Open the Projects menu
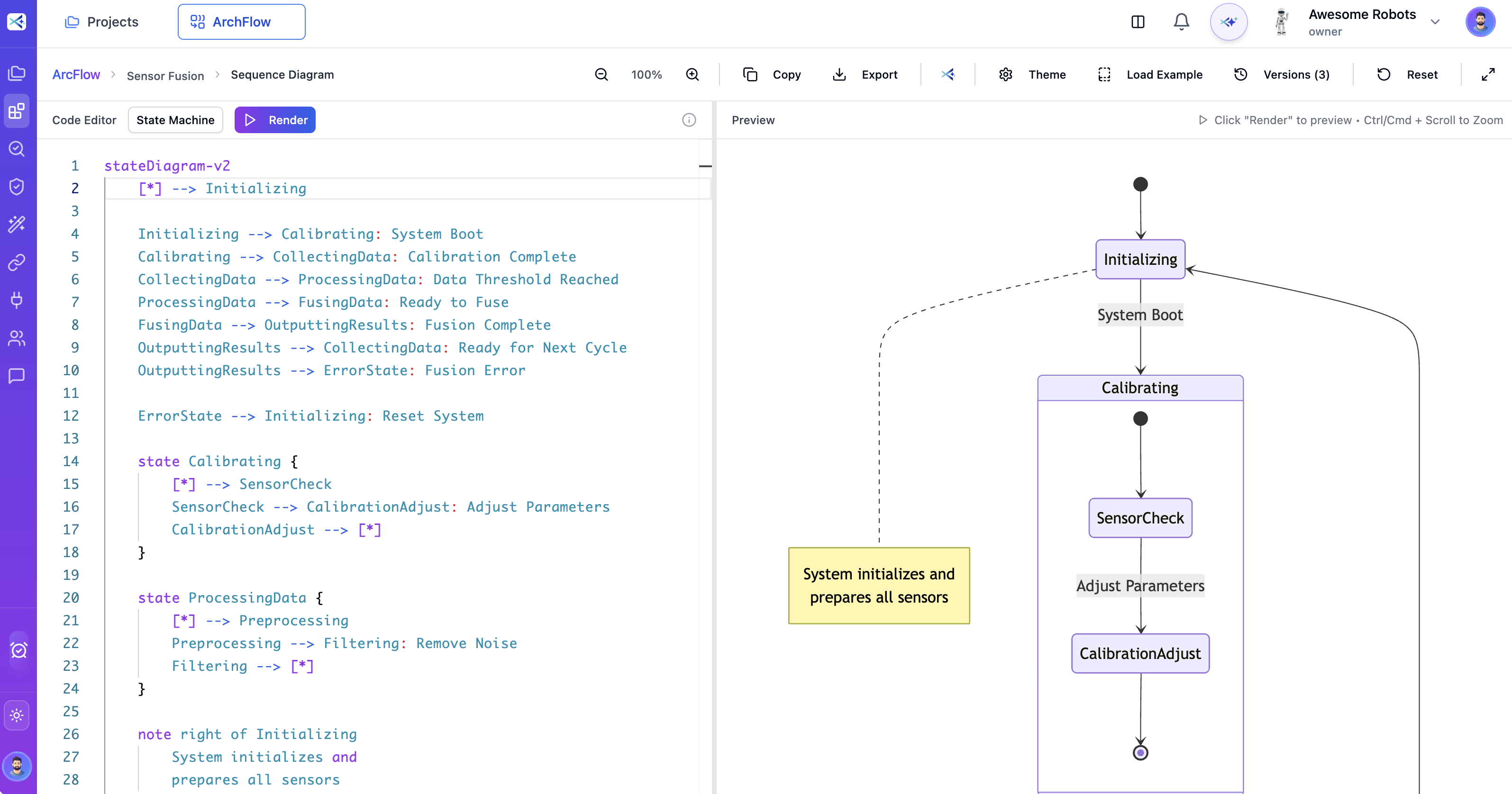This screenshot has width=1512, height=794. [102, 22]
